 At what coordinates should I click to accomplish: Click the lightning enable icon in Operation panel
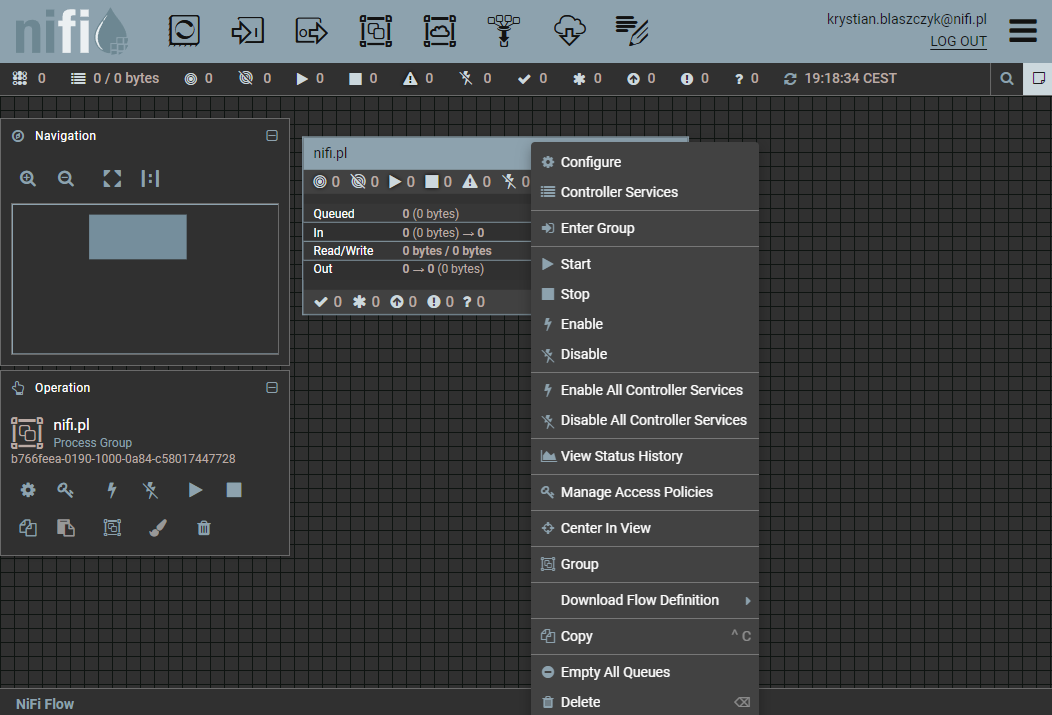point(112,490)
